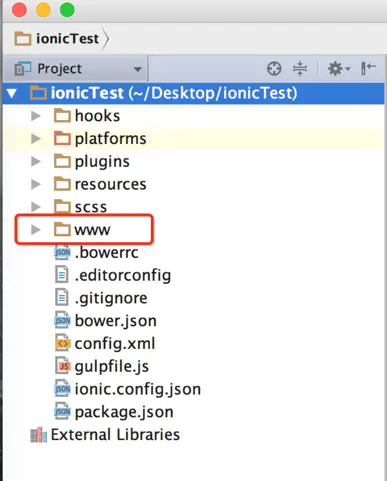The height and width of the screenshot is (481, 387).
Task: Click the External Libraries icon
Action: 38,435
